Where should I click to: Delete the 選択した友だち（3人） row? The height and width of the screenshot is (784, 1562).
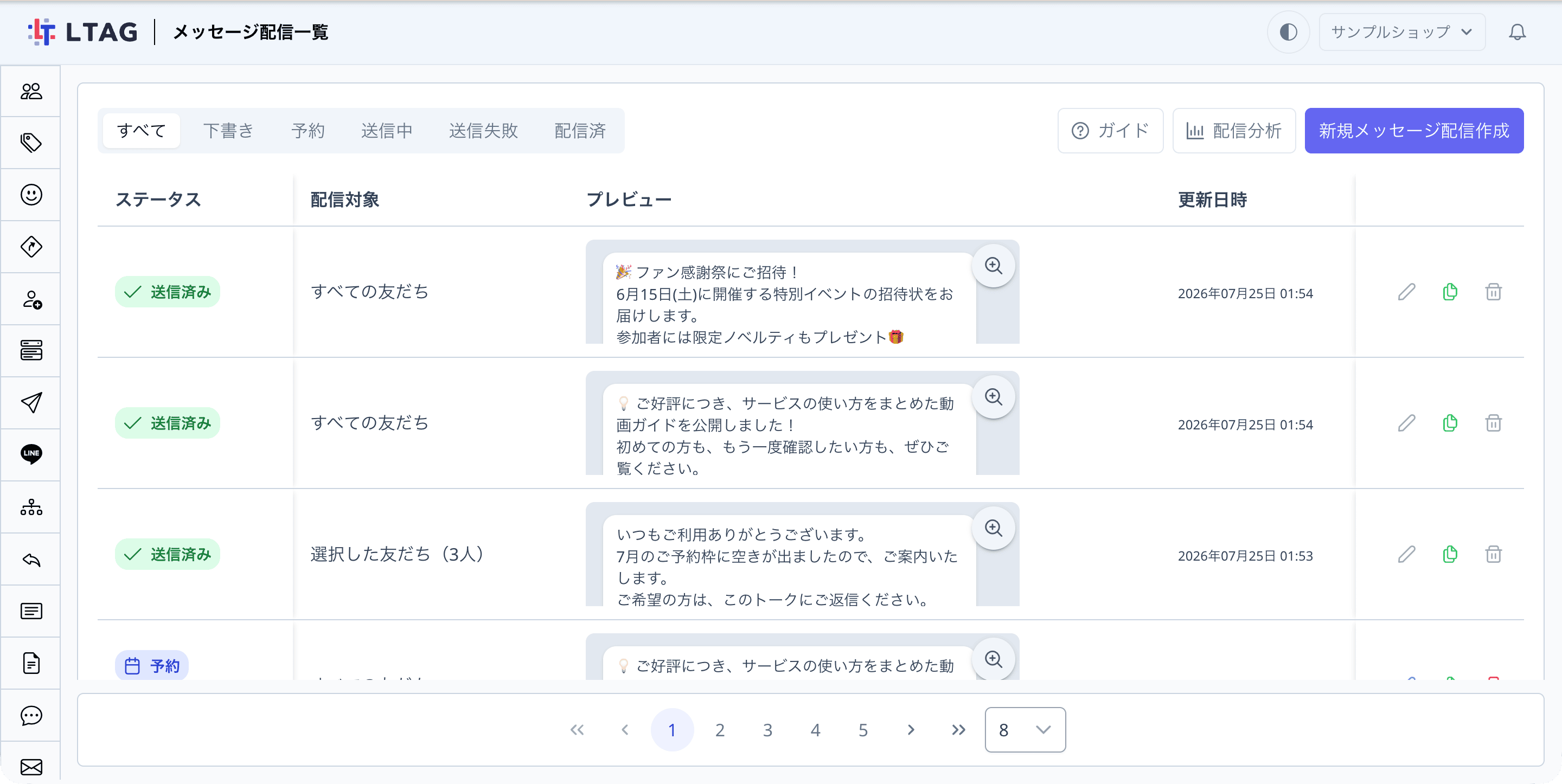pos(1493,554)
